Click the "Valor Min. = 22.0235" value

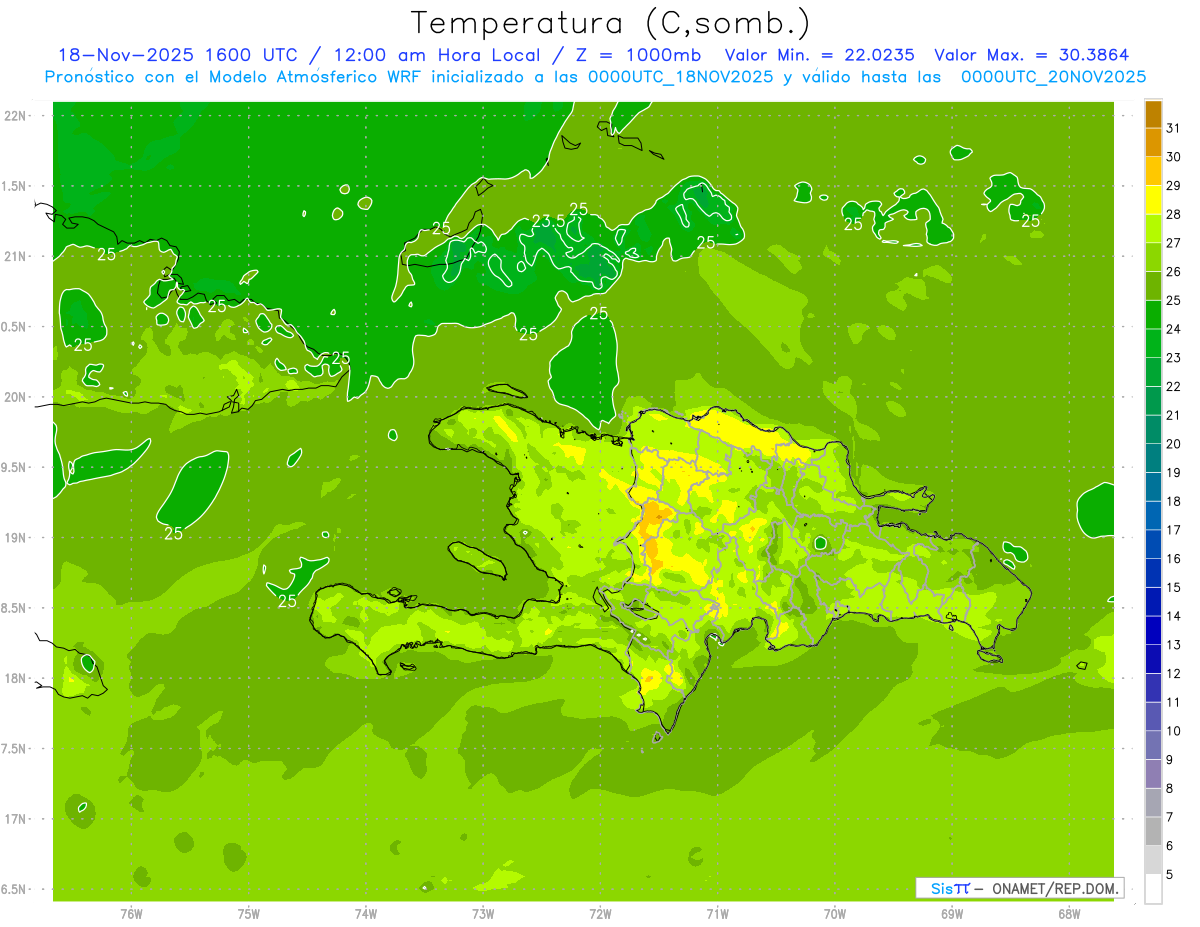pyautogui.click(x=820, y=55)
